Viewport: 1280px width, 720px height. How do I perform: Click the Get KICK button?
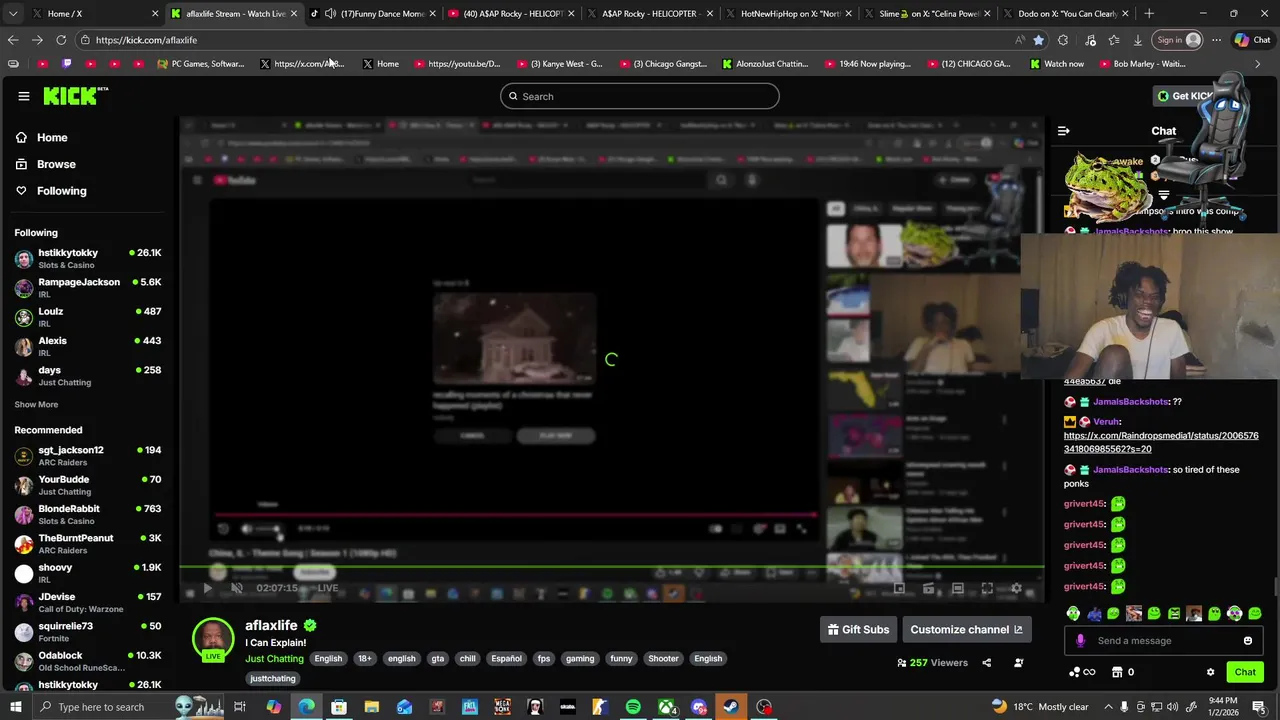pyautogui.click(x=1185, y=96)
